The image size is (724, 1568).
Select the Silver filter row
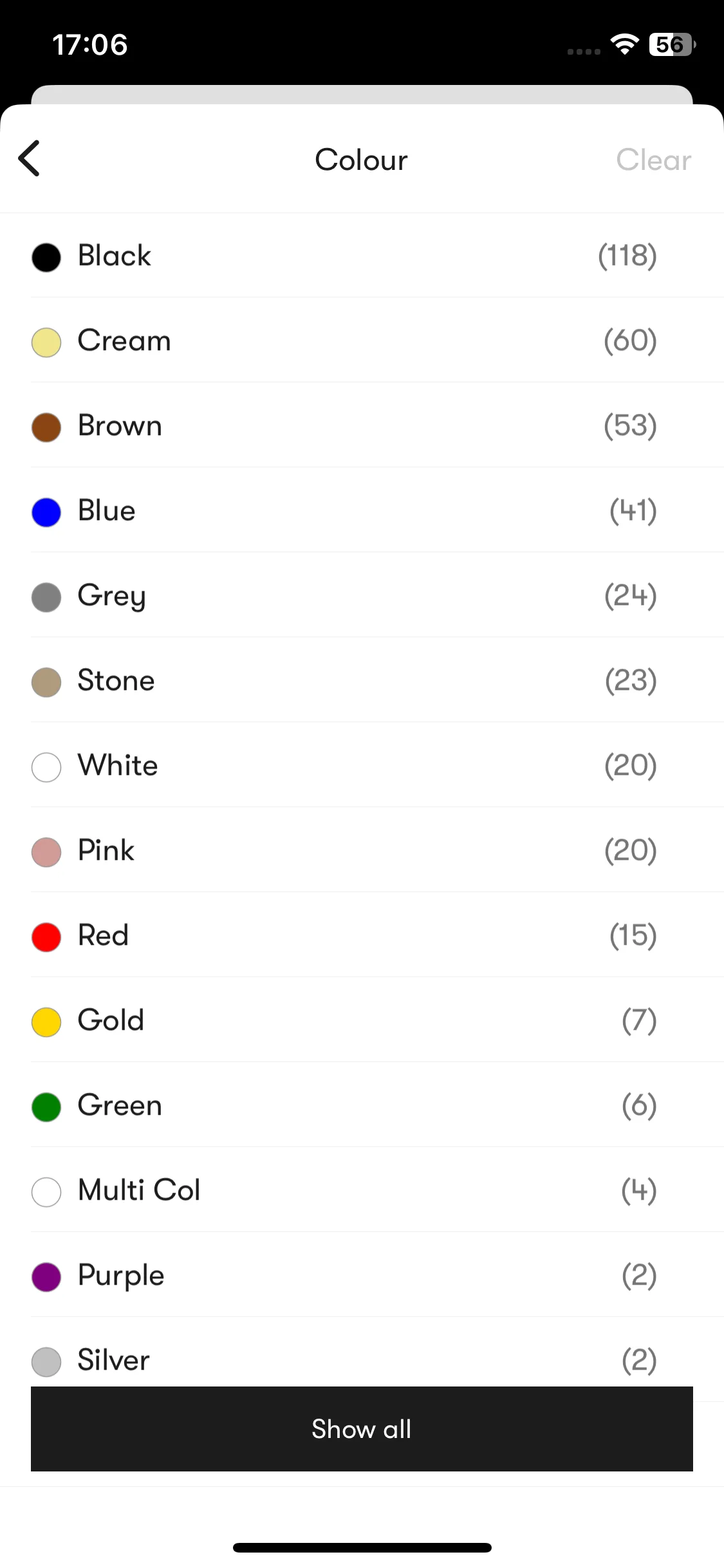point(362,1352)
